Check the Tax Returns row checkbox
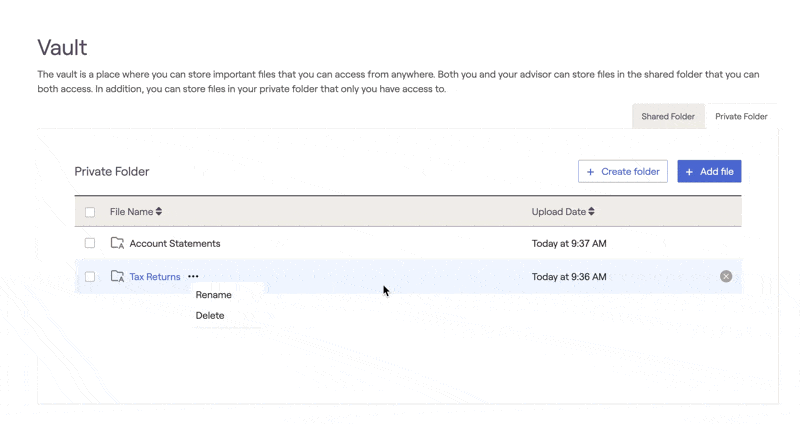Image resolution: width=800 pixels, height=424 pixels. (90, 277)
